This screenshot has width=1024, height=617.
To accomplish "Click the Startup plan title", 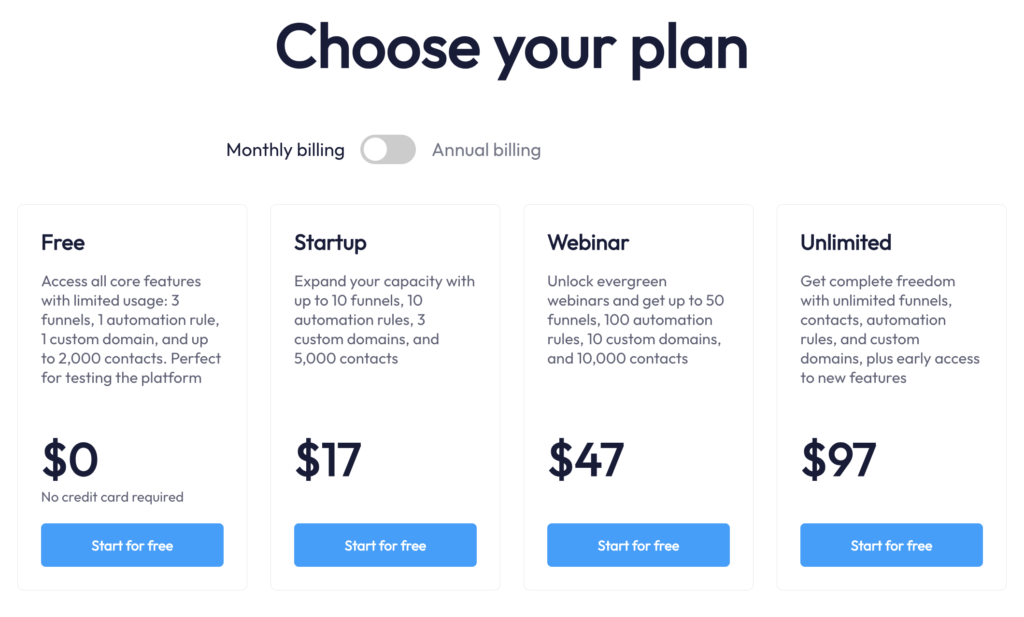I will point(330,242).
